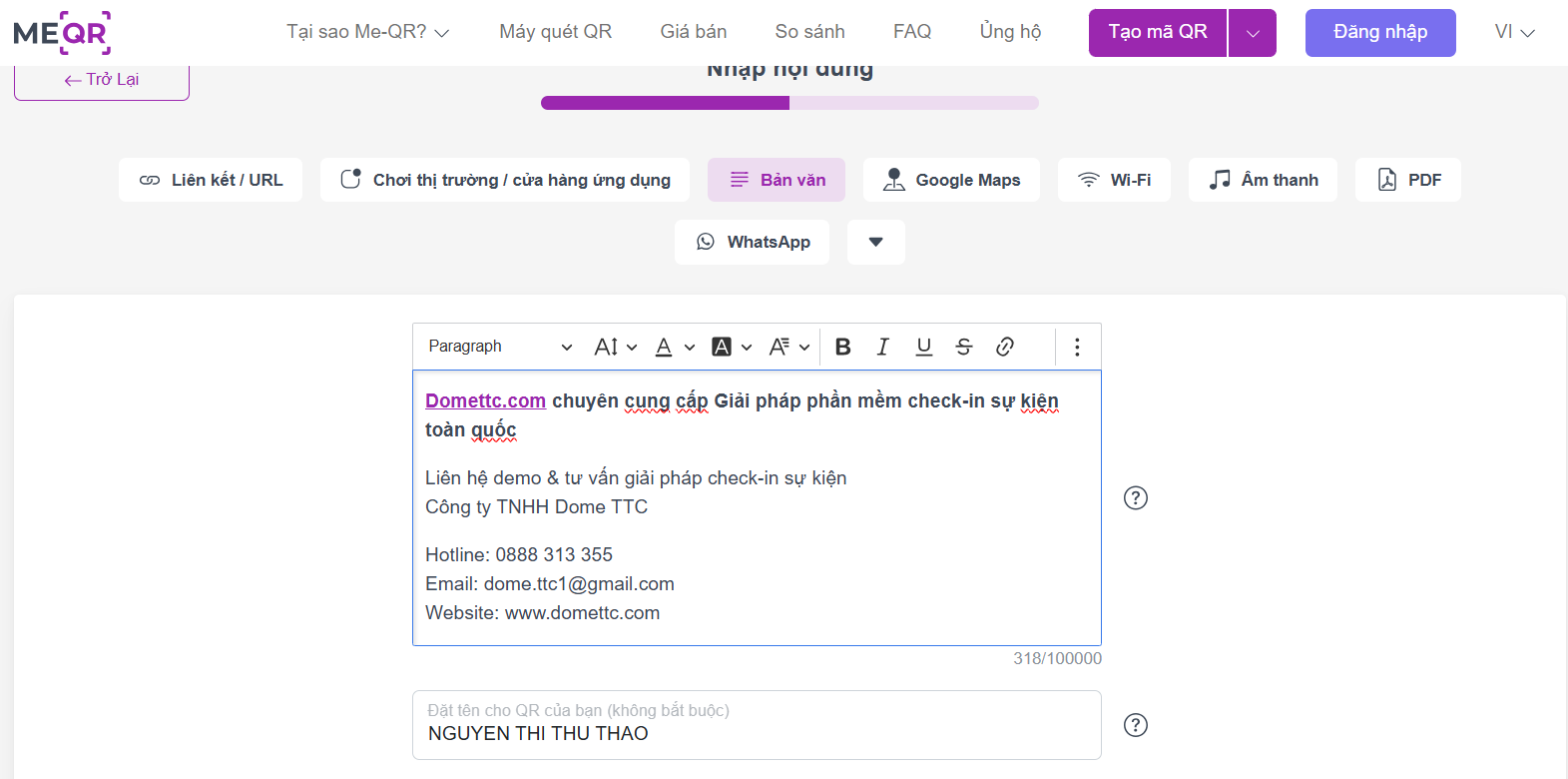Image resolution: width=1568 pixels, height=779 pixels.
Task: Select the Liên kết / URL type
Action: click(211, 180)
